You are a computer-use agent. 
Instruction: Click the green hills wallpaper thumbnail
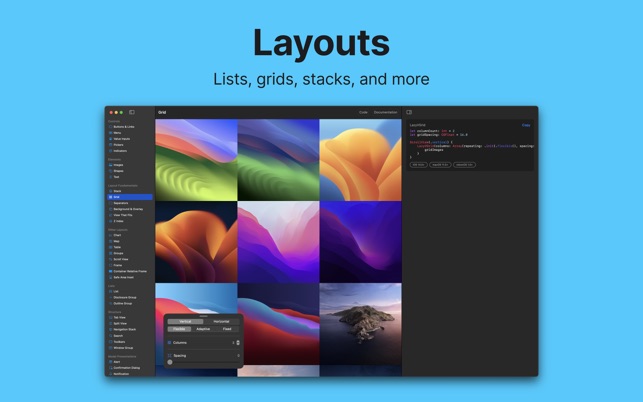click(x=196, y=160)
